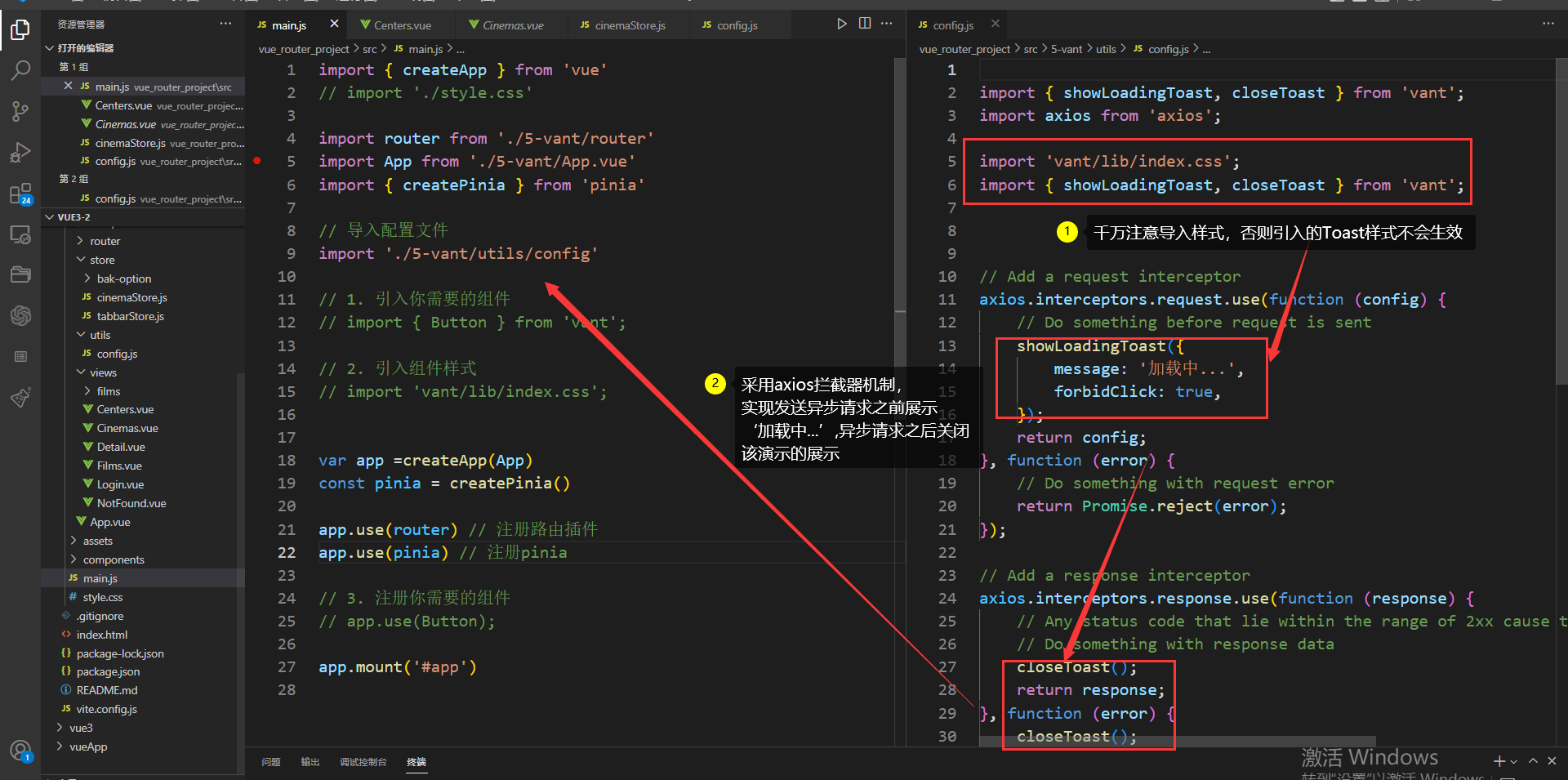1568x780 pixels.
Task: Click the Run code play icon in the editor toolbar
Action: 842,24
